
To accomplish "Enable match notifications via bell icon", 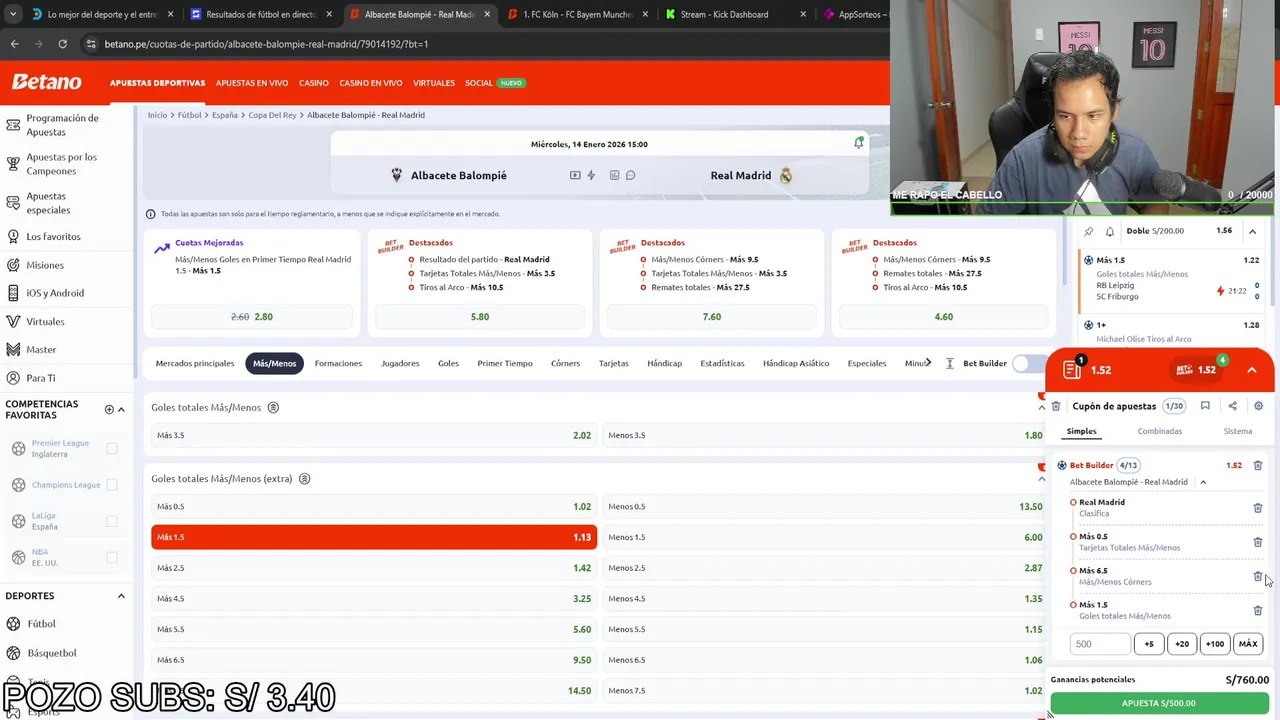I will tap(858, 143).
